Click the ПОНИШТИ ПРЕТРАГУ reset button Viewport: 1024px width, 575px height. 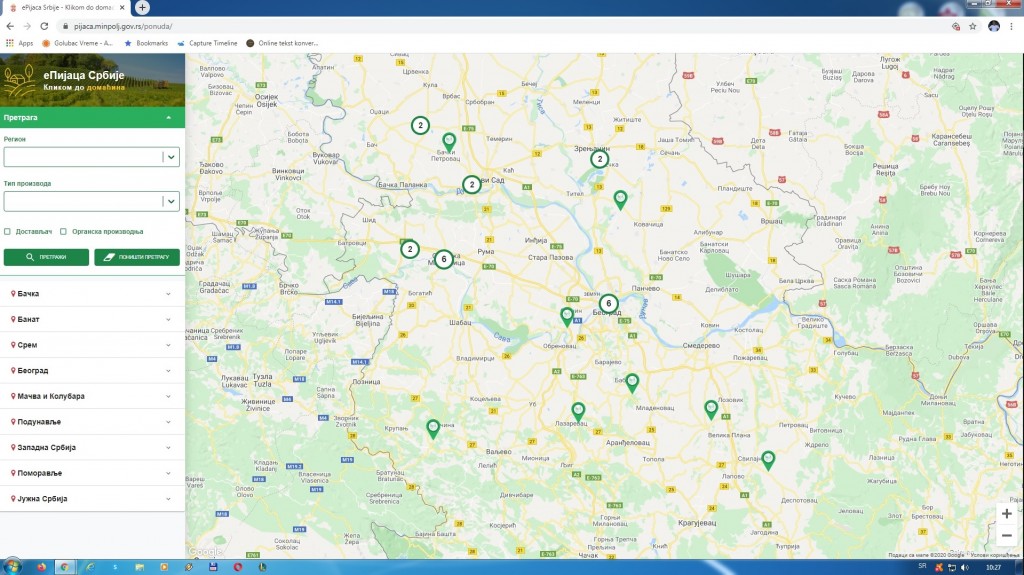coord(136,257)
